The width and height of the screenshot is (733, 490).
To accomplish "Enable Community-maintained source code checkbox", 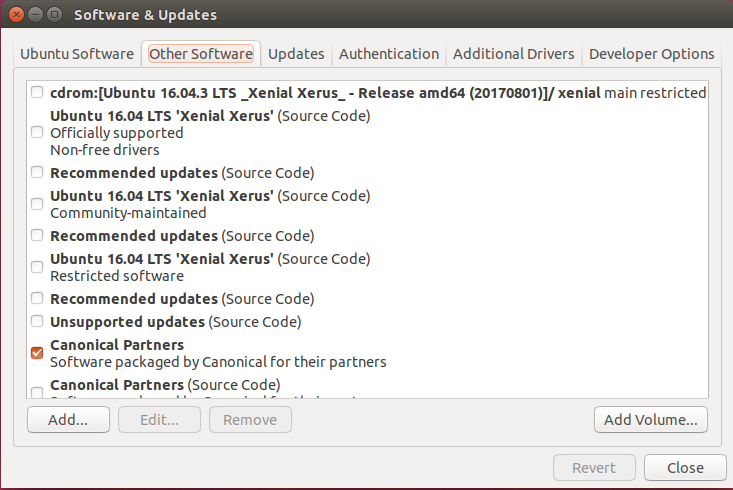I will coord(37,204).
